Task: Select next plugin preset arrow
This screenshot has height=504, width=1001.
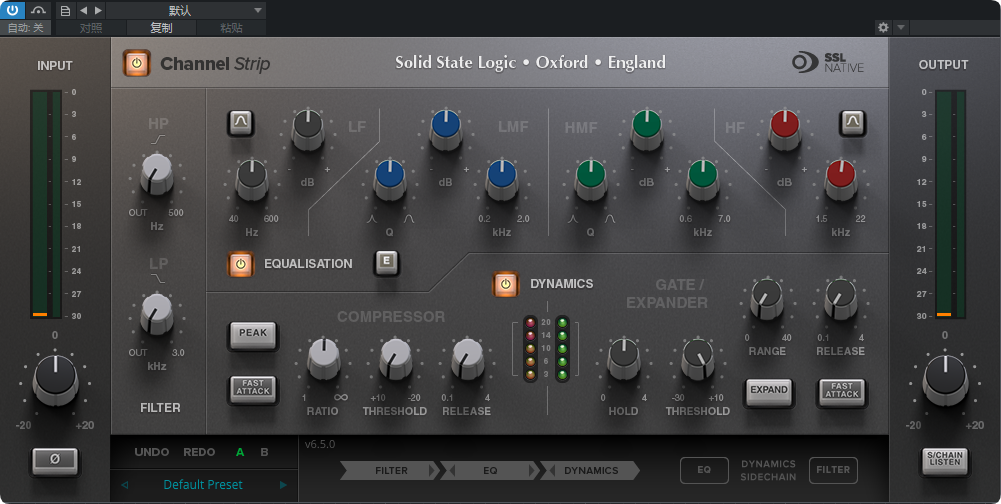Action: point(283,485)
